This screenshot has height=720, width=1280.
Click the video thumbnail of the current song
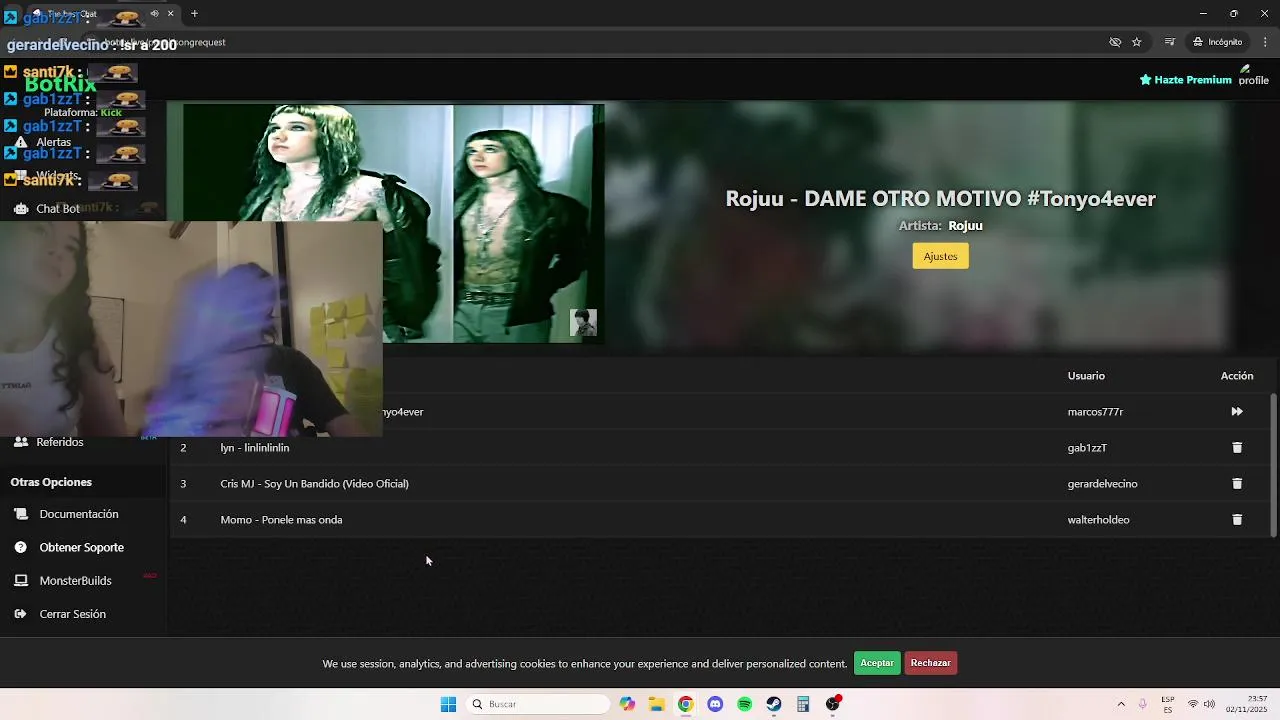(394, 223)
